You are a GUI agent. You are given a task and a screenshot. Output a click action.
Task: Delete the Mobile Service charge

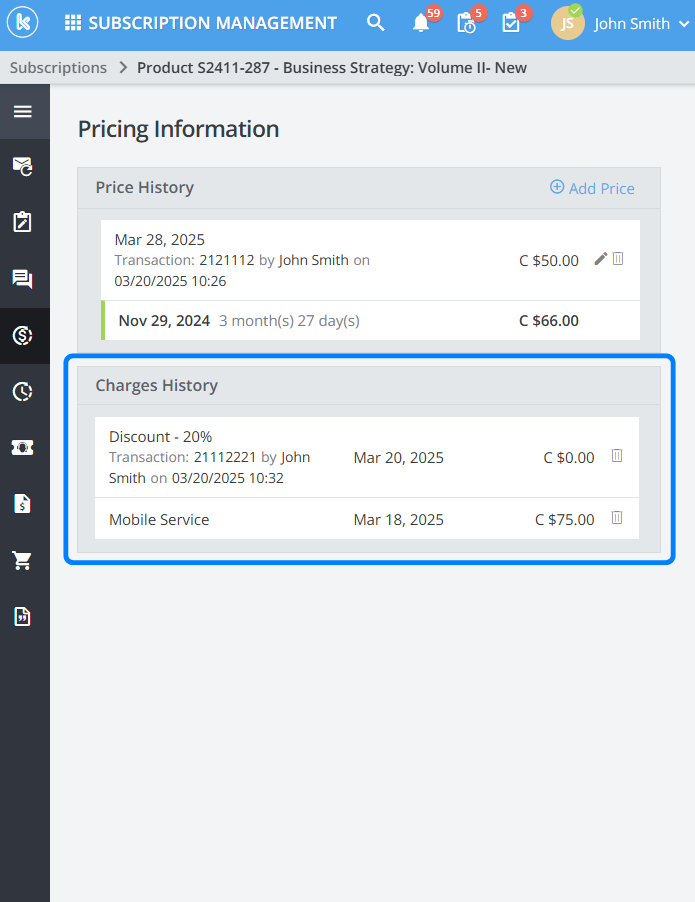(x=617, y=518)
